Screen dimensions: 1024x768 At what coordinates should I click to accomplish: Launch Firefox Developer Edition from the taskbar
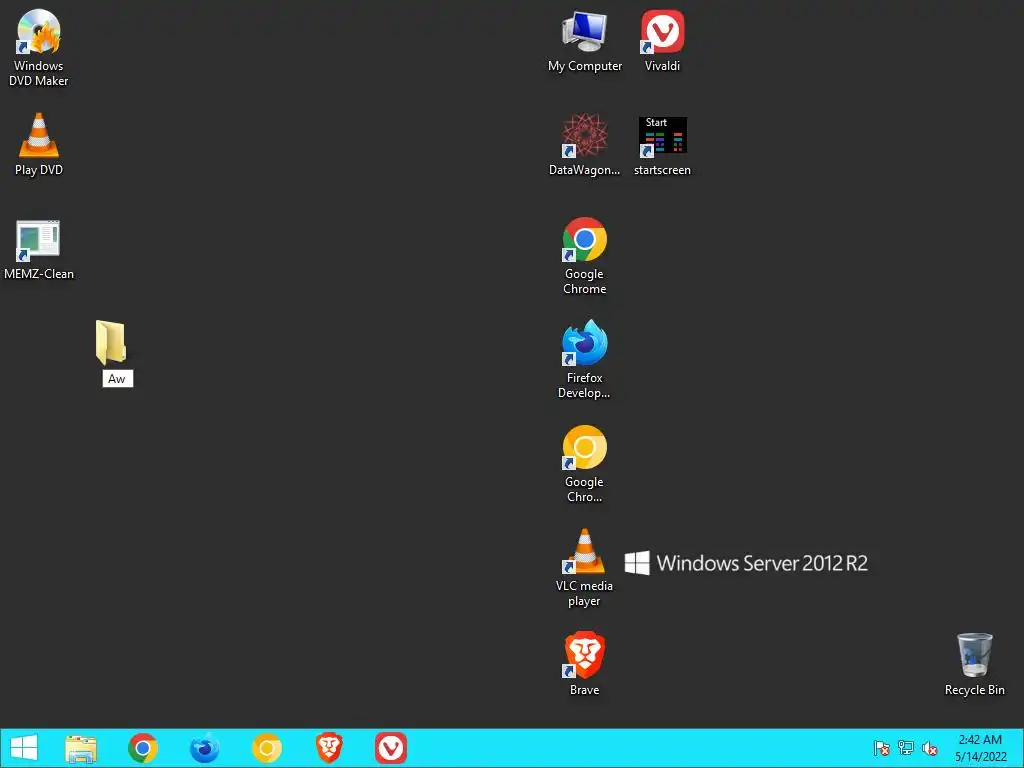coord(204,748)
